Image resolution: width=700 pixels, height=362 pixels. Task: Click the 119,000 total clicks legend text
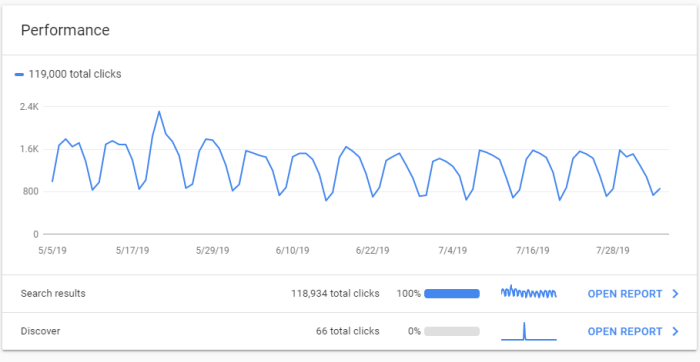[x=75, y=75]
